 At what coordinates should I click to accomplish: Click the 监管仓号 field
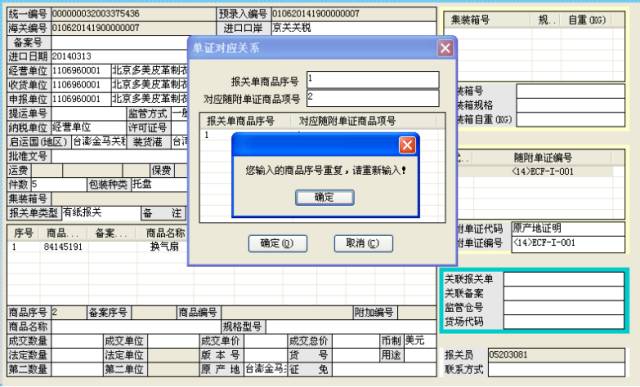(x=564, y=308)
